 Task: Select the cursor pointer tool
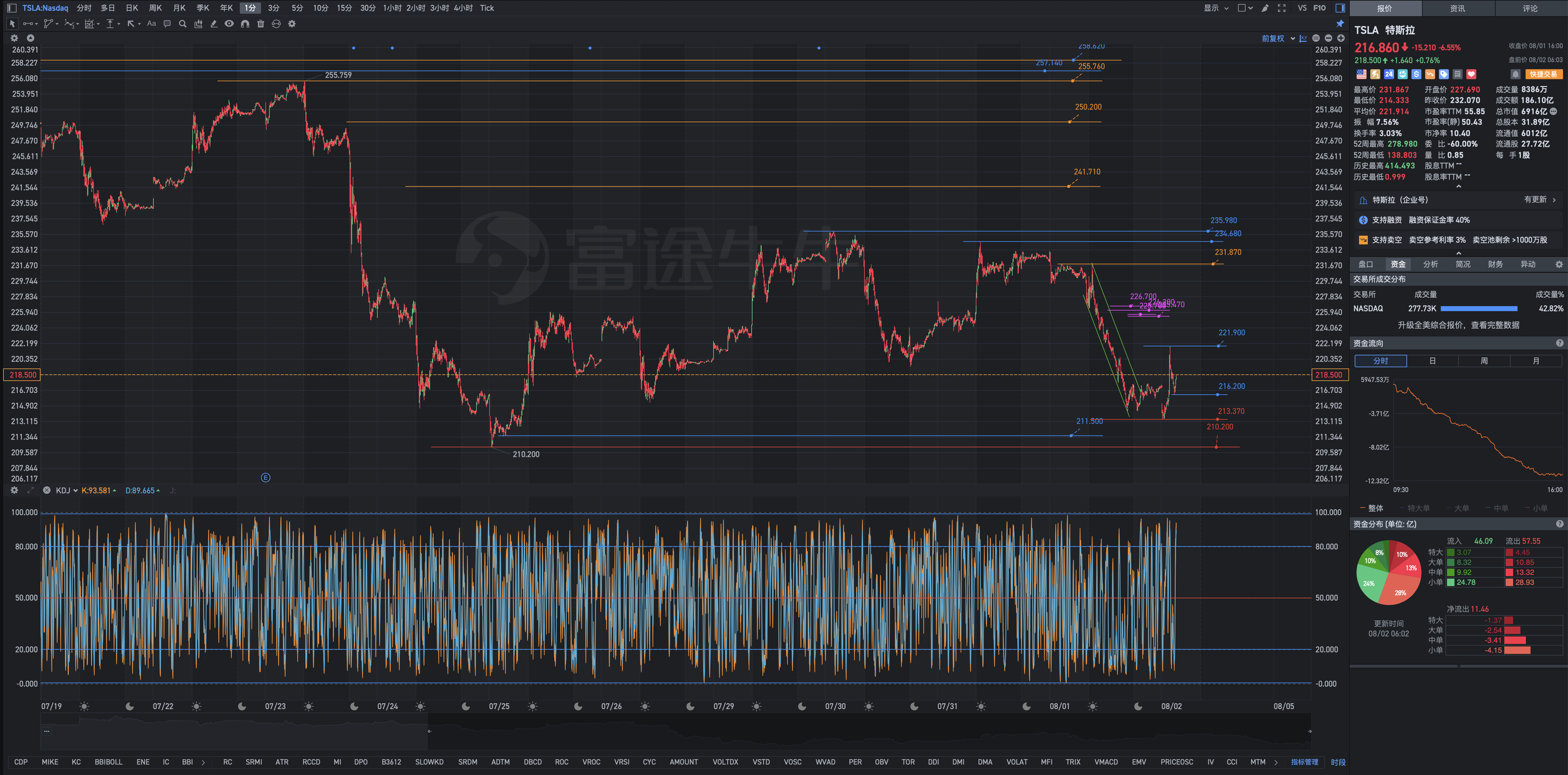coord(12,24)
